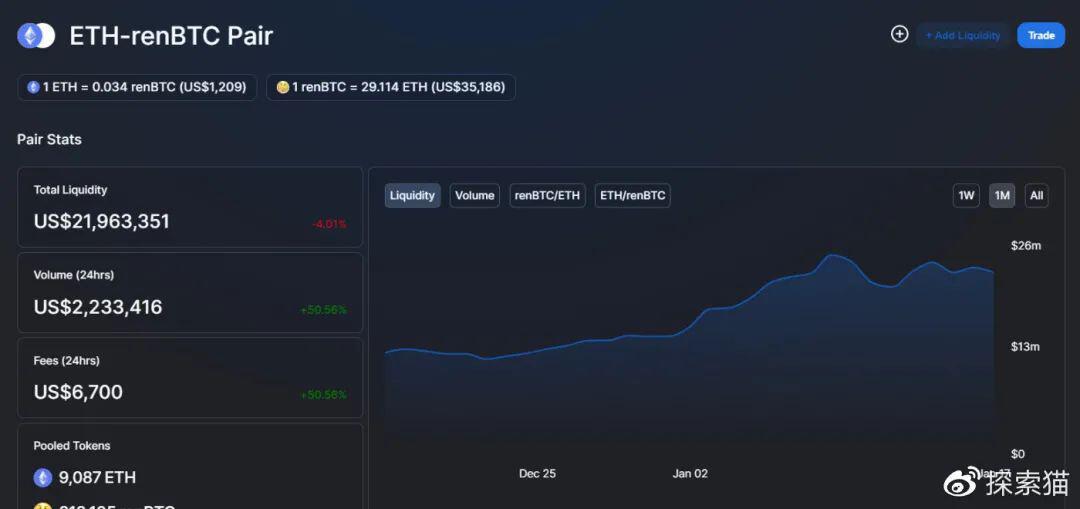This screenshot has height=509, width=1080.
Task: Click the $26m axis label
Action: [1026, 246]
